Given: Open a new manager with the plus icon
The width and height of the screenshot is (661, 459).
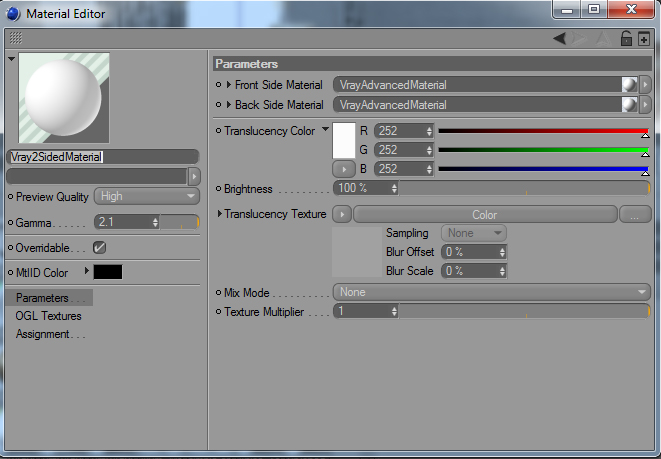Looking at the screenshot, I should click(644, 39).
